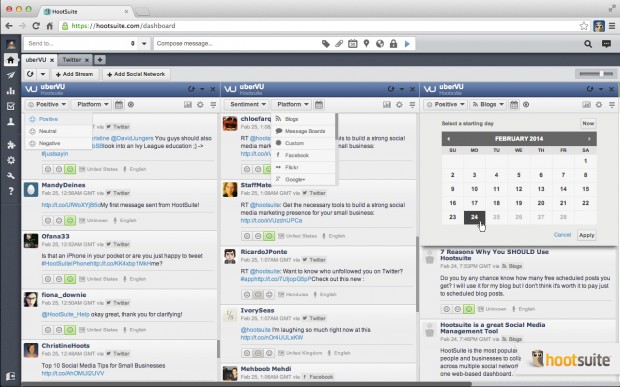Mark '7 Reasons' blog post as positive
620x387 pixels.
[x=469, y=309]
